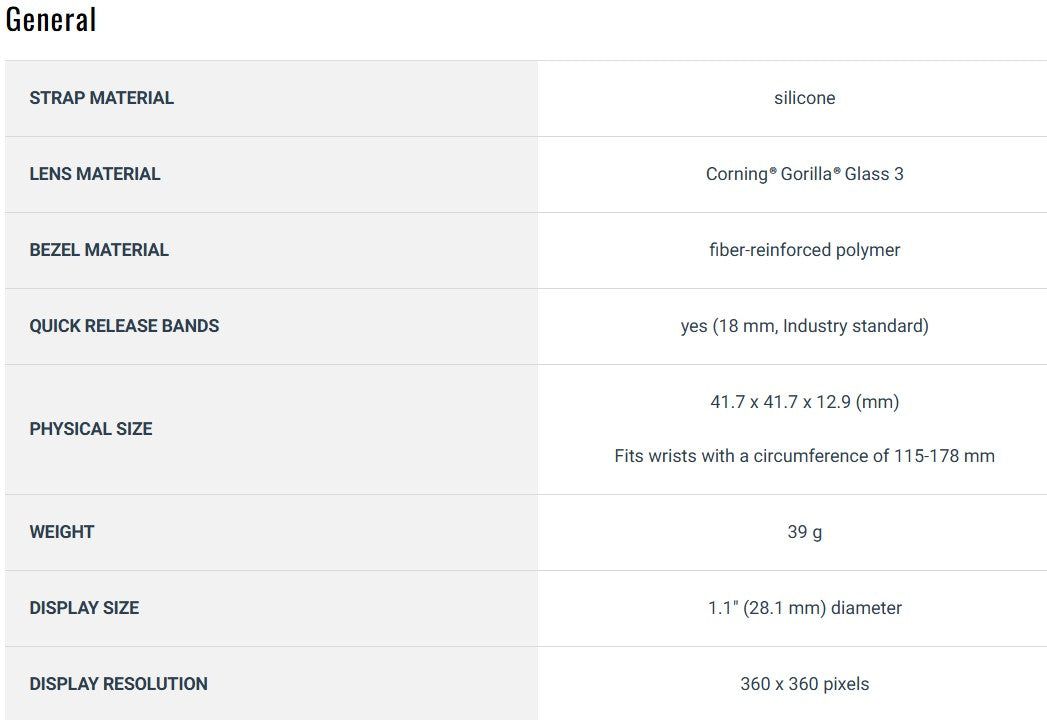Click the QUICK RELEASE BANDS label

124,326
